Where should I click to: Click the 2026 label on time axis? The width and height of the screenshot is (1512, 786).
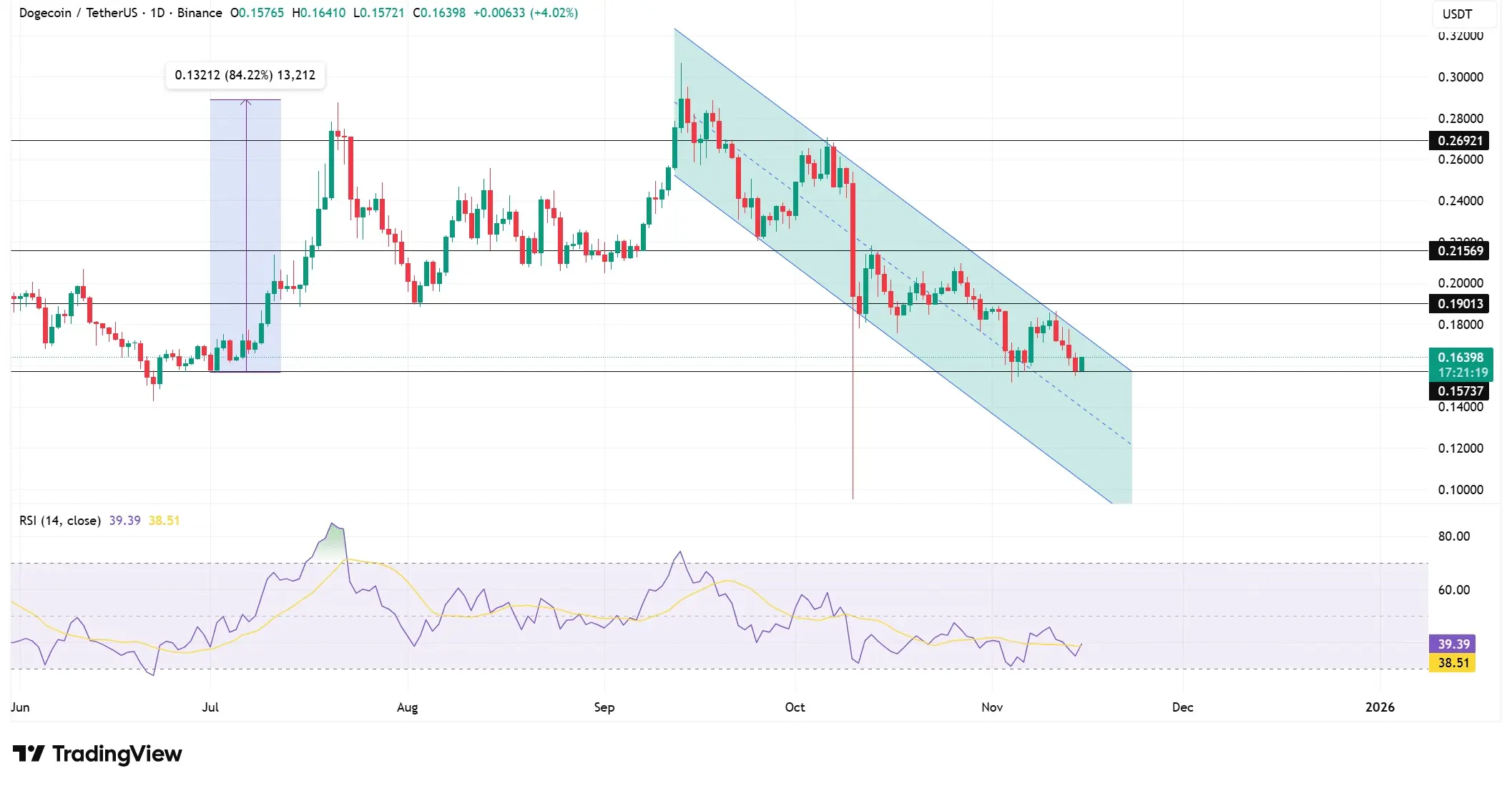1379,707
